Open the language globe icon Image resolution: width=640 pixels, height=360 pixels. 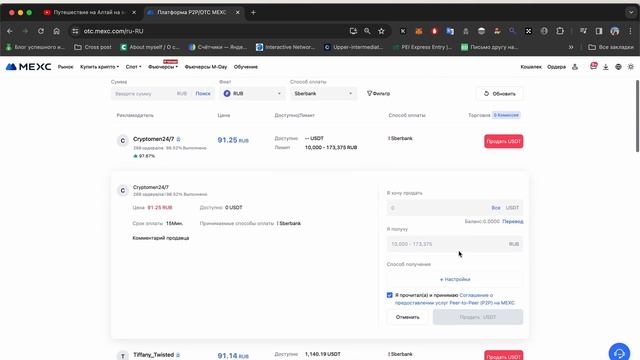point(618,67)
